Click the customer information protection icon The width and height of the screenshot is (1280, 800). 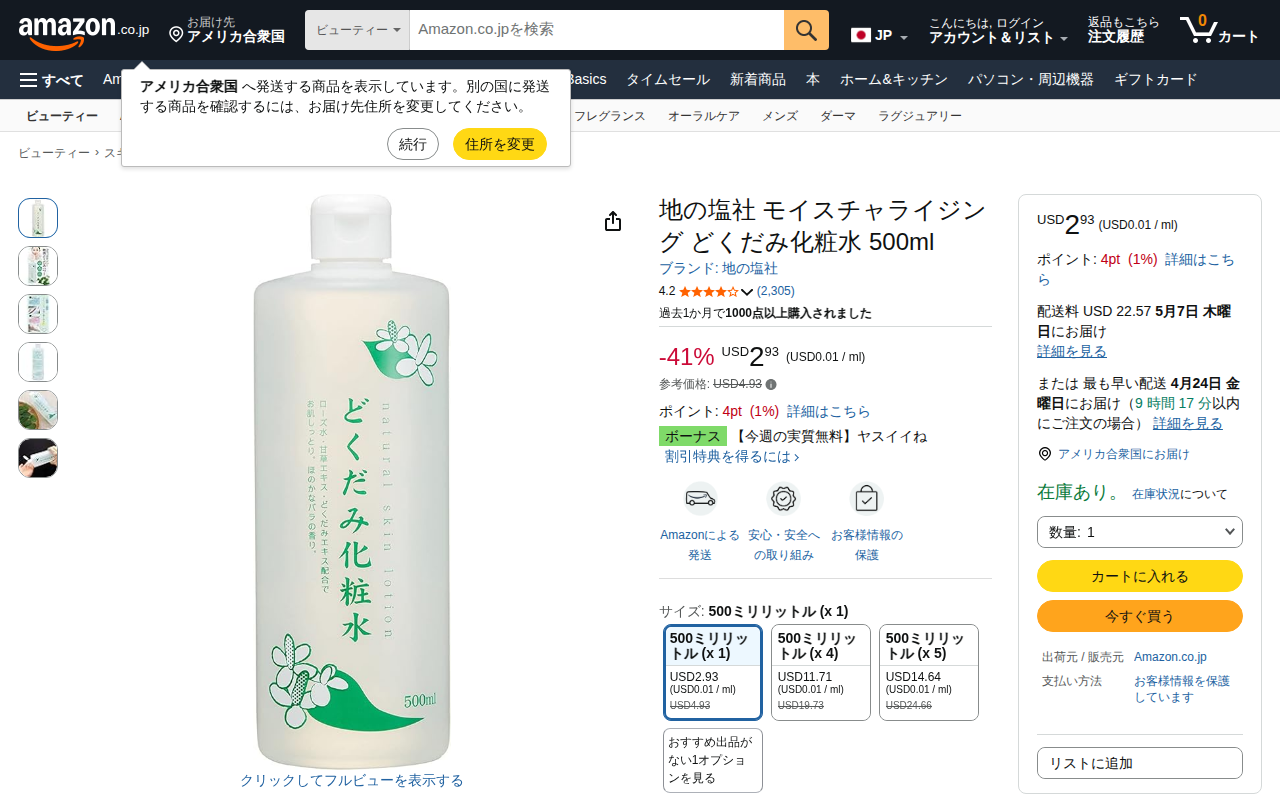point(866,498)
